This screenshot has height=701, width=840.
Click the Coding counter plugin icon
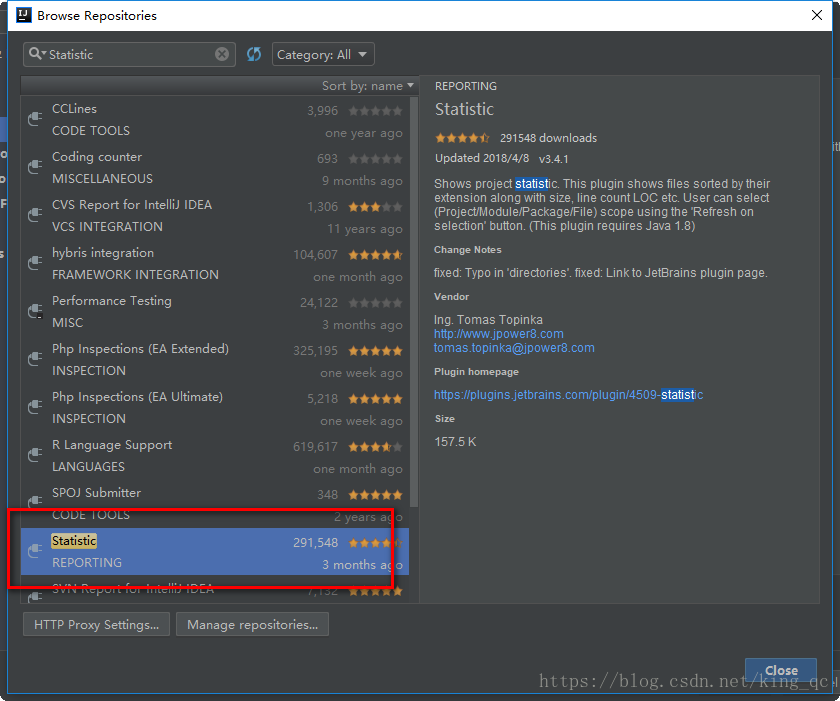[36, 168]
